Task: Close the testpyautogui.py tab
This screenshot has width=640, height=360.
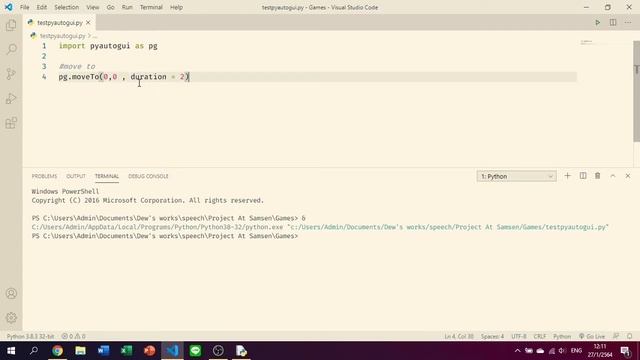Action: pyautogui.click(x=88, y=23)
